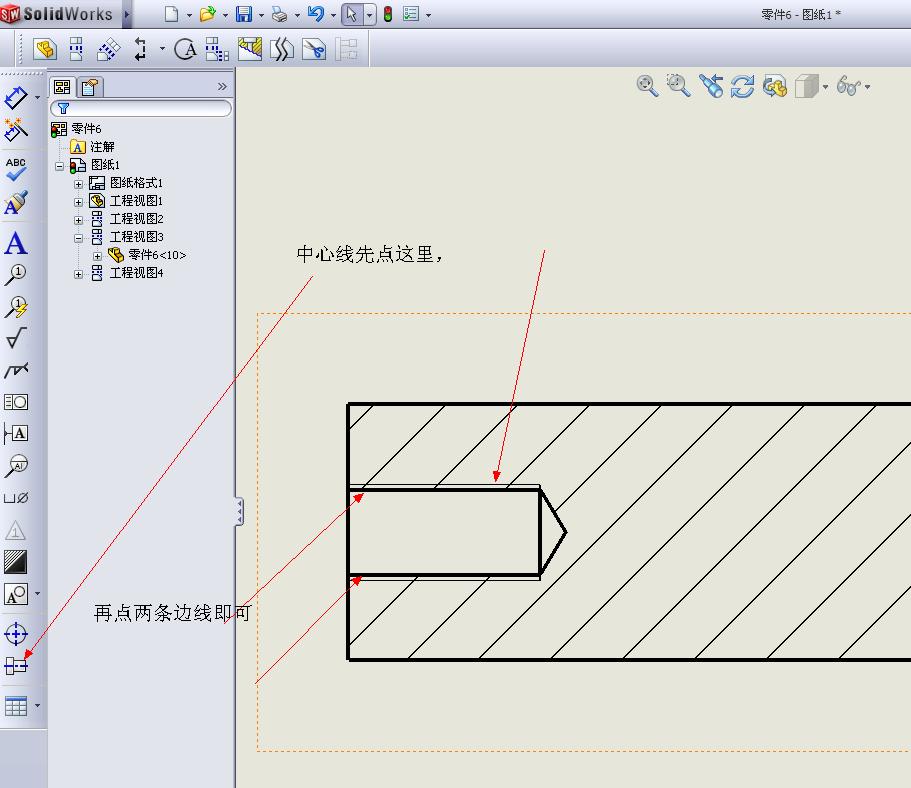The image size is (911, 788).
Task: Expand the 工程视图4 node
Action: 78,274
